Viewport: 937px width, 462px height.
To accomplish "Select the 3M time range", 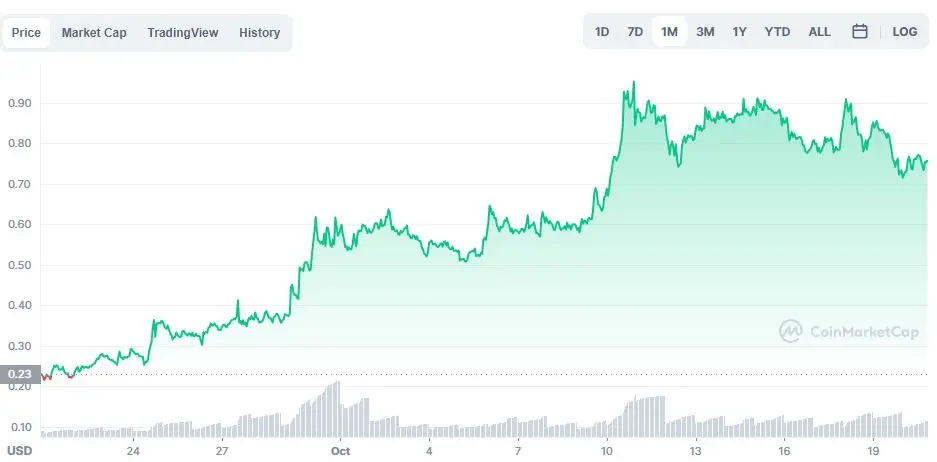I will [705, 32].
